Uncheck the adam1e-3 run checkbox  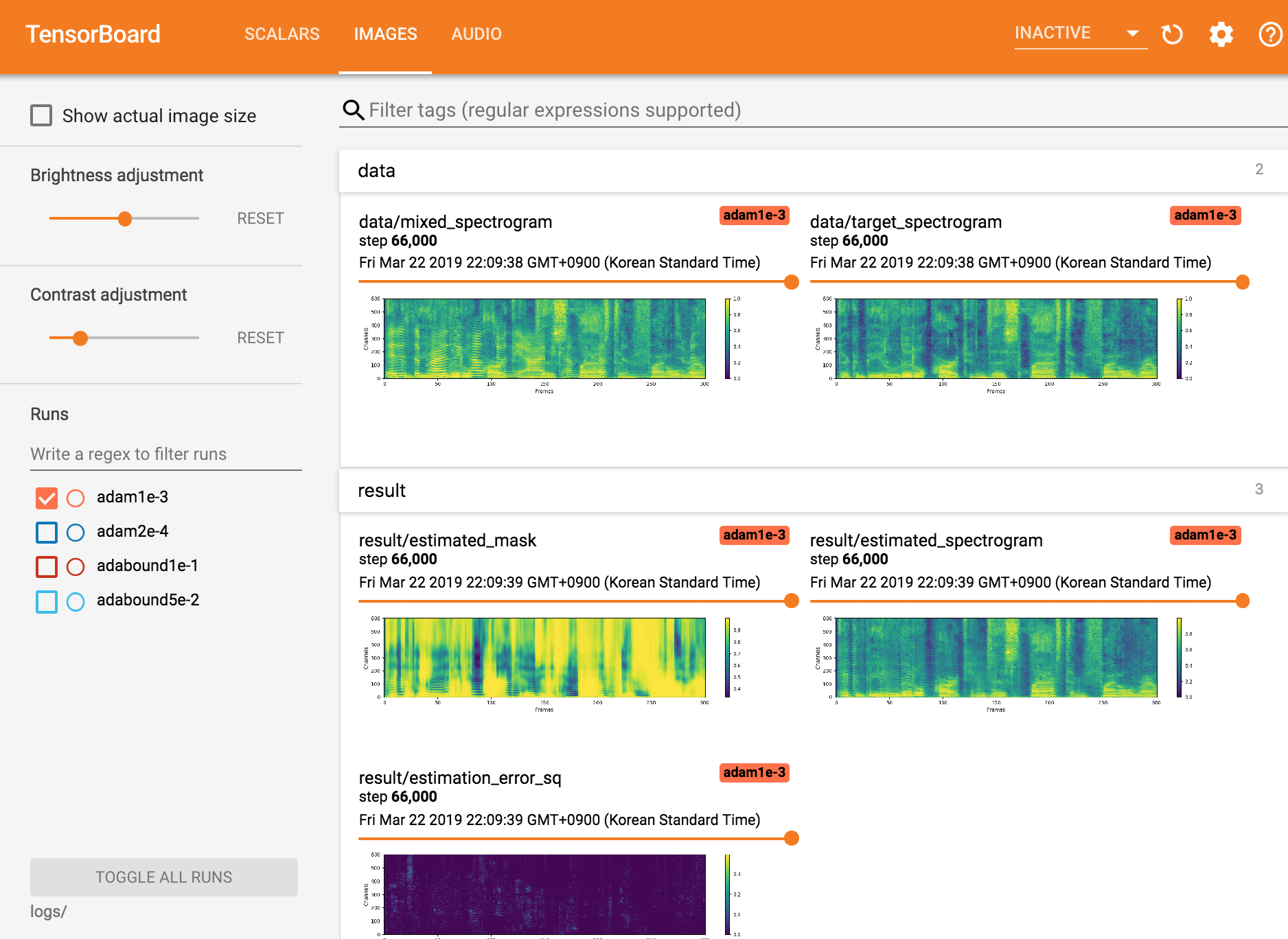tap(47, 498)
